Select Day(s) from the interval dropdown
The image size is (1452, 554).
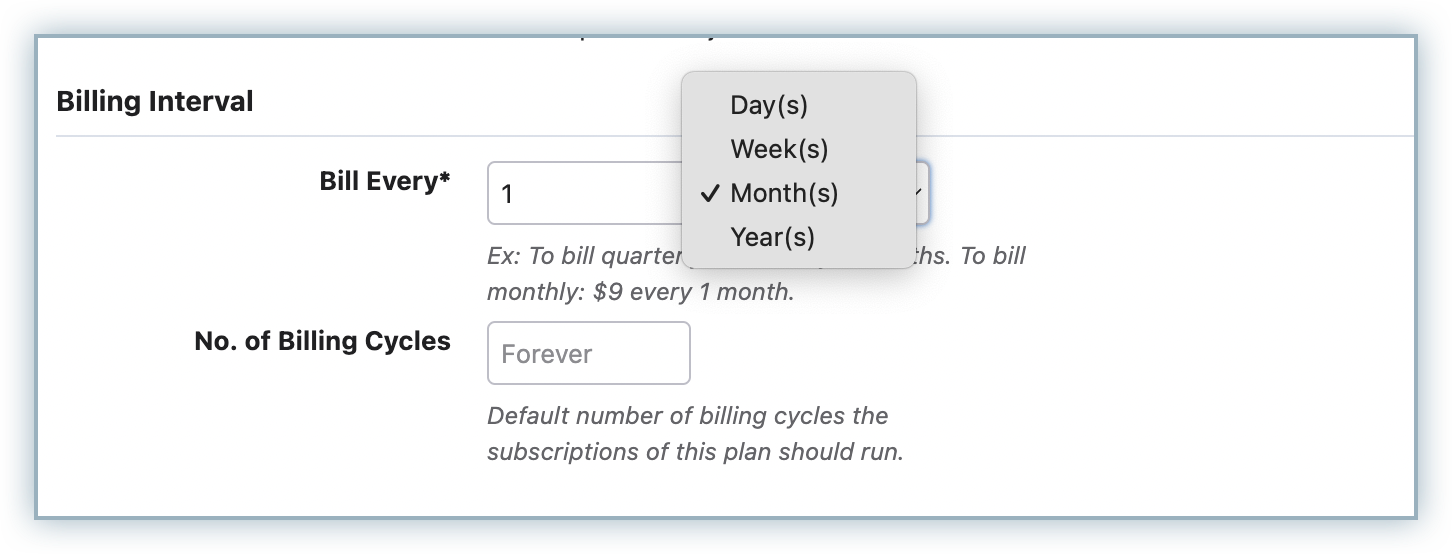(x=768, y=105)
